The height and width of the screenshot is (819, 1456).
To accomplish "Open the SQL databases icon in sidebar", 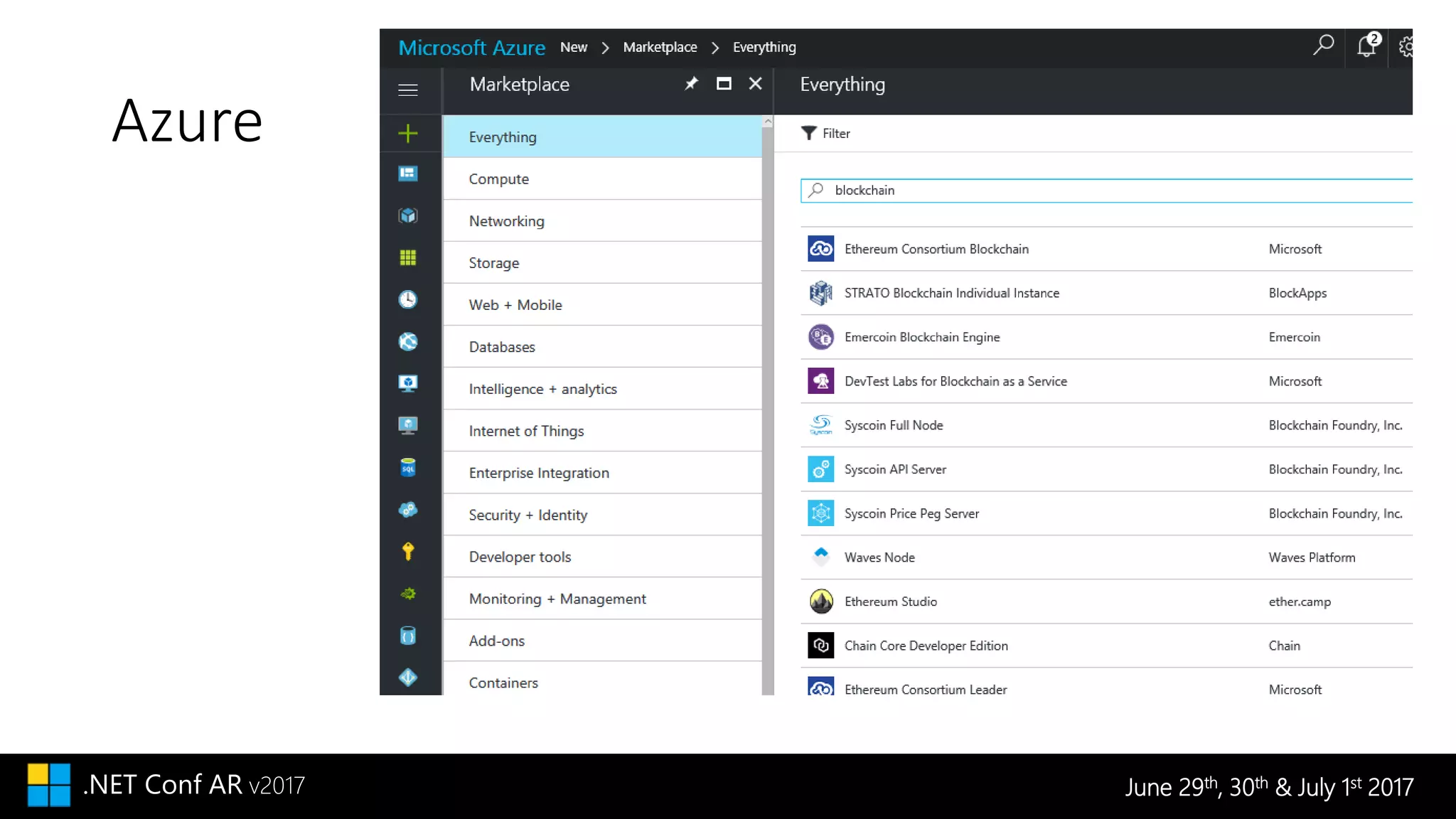I will tap(407, 467).
